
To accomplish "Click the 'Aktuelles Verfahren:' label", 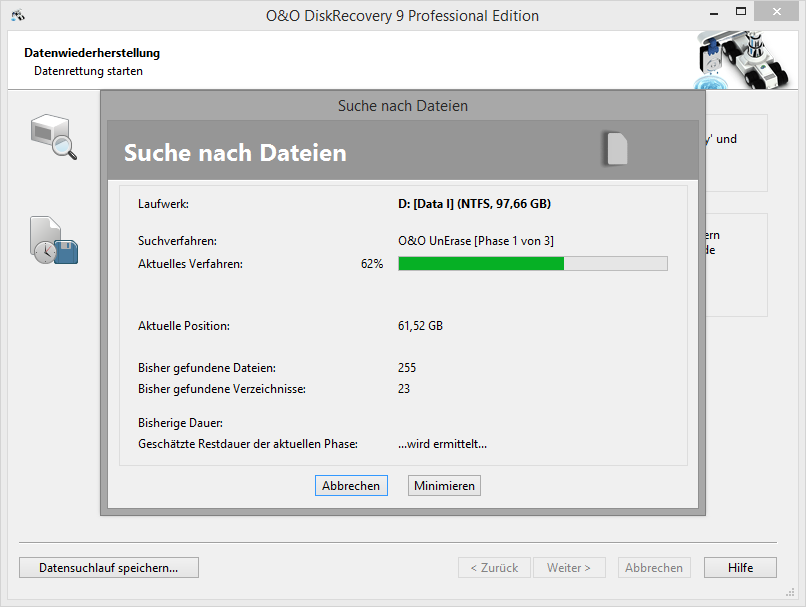I will [x=190, y=264].
